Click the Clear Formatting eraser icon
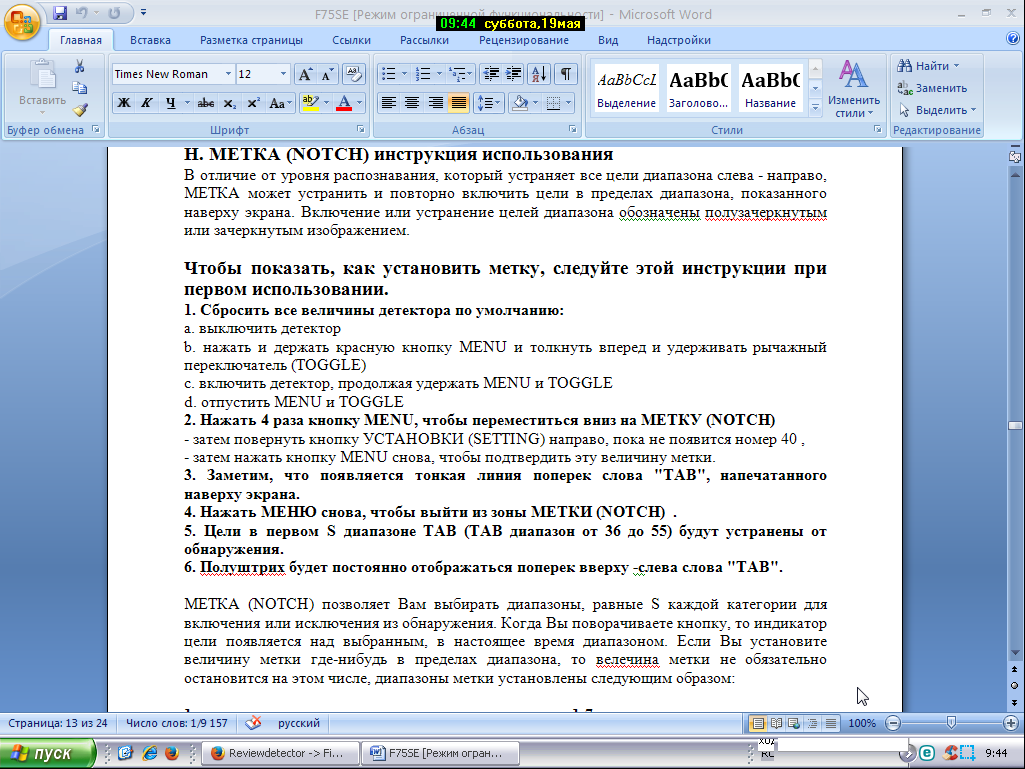 (x=354, y=74)
